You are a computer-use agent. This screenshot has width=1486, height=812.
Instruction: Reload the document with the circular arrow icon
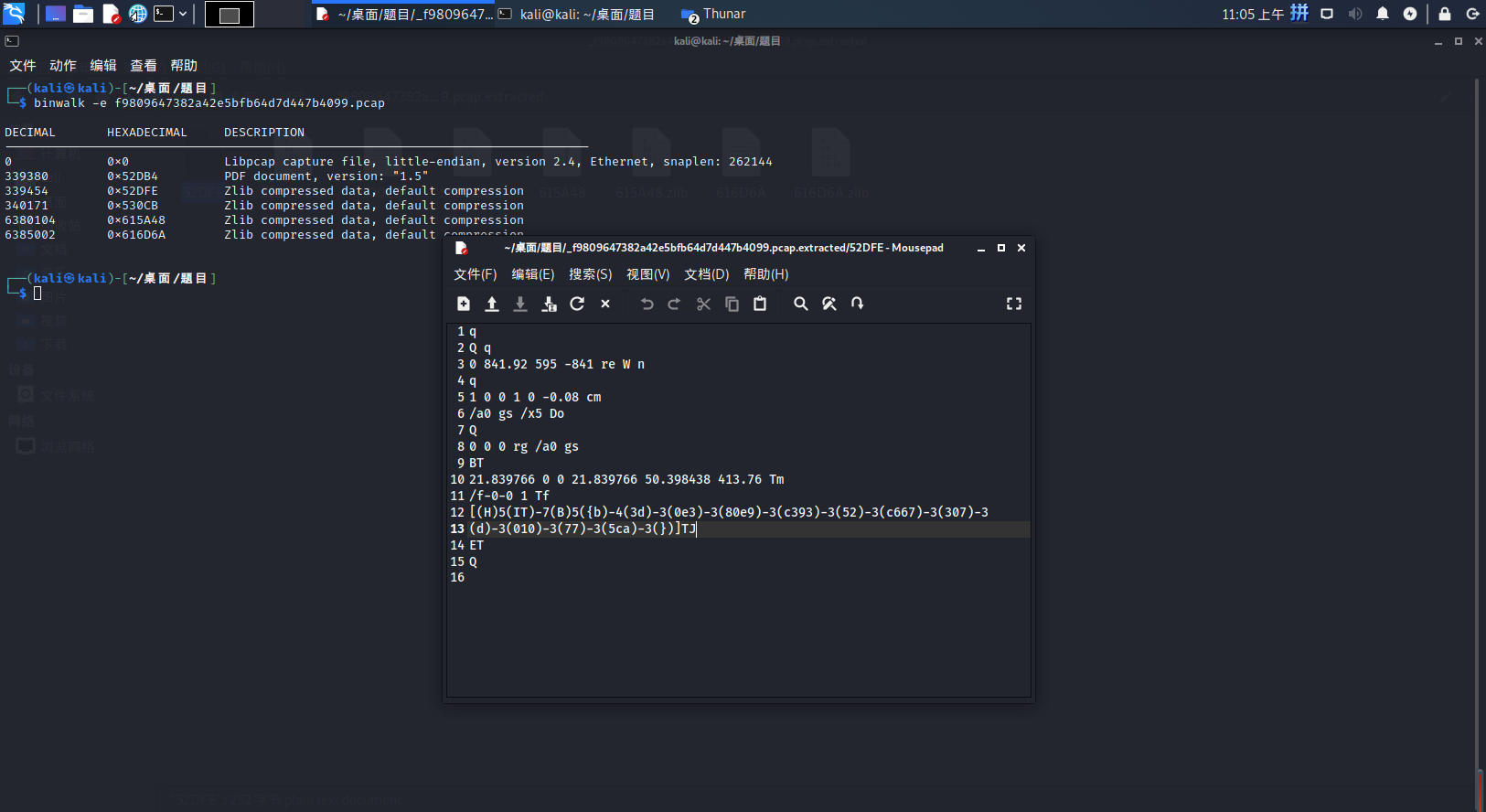click(577, 304)
